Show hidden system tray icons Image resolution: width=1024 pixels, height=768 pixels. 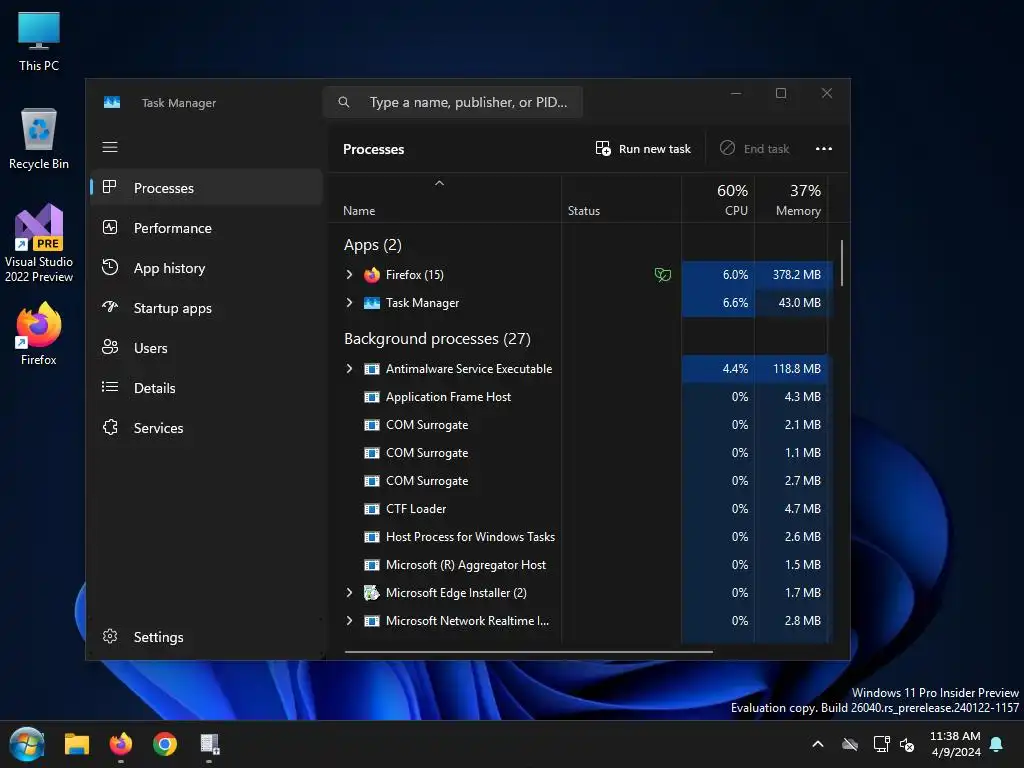(x=817, y=744)
